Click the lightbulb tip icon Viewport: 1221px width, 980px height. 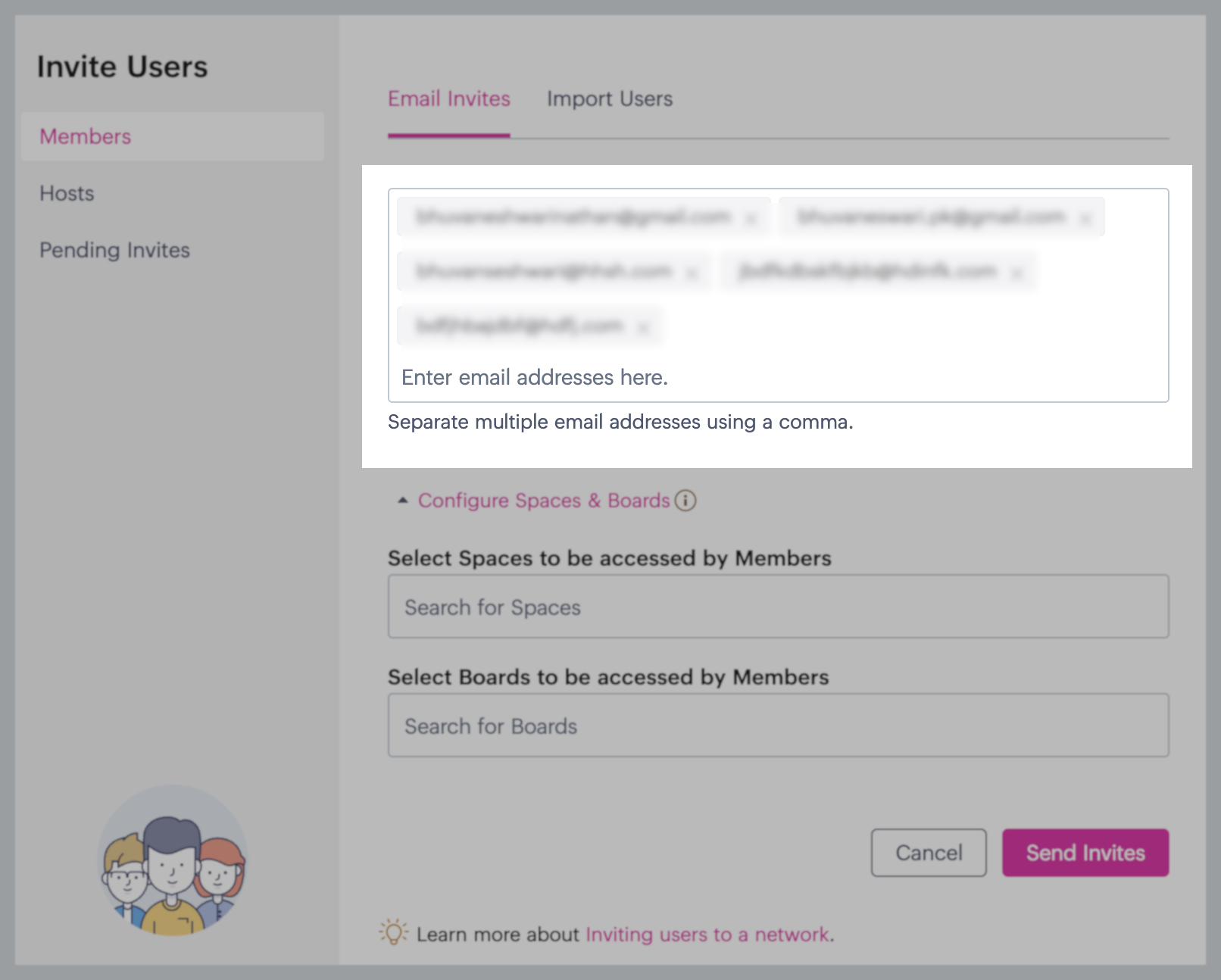click(x=393, y=932)
